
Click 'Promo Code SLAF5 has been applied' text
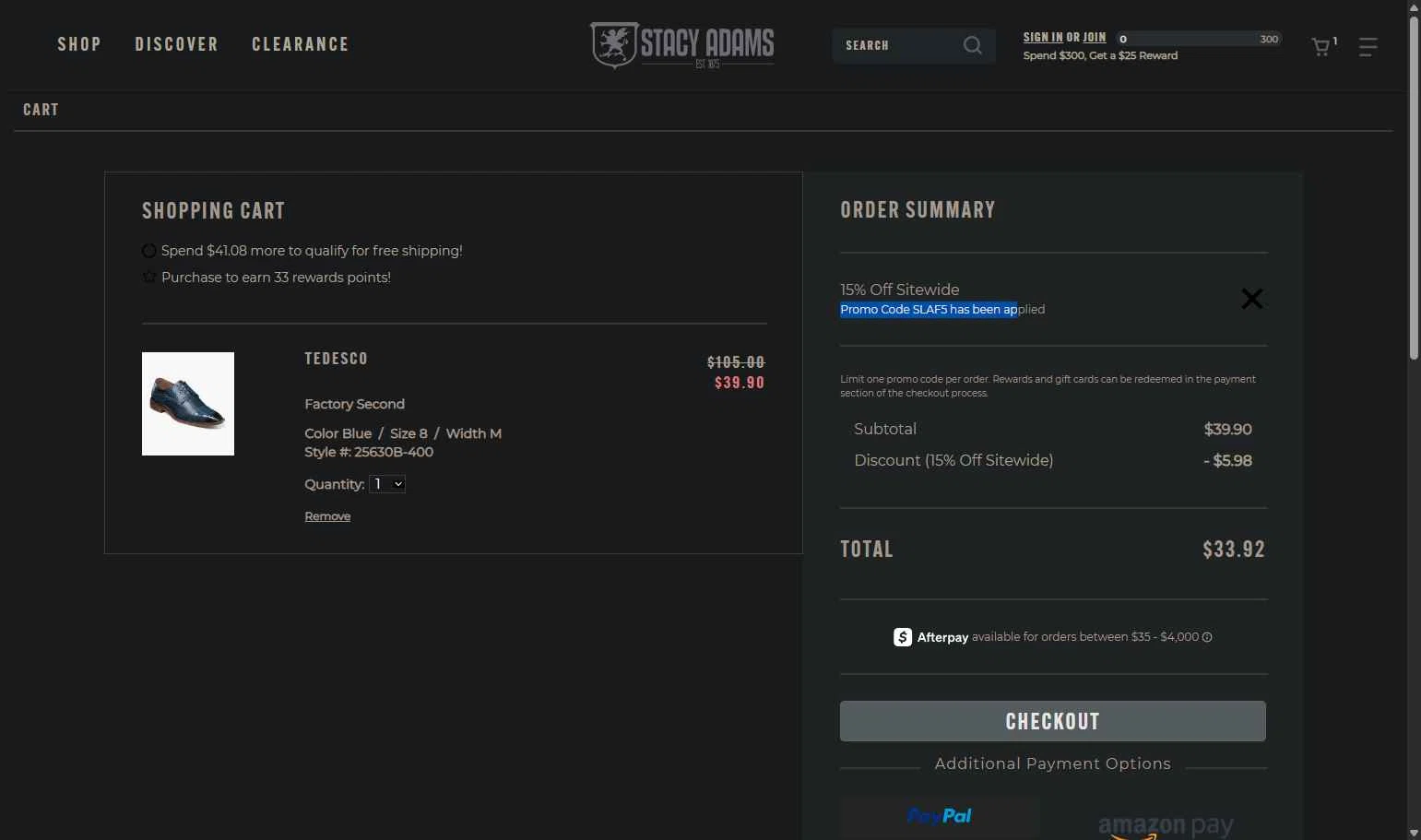(942, 309)
